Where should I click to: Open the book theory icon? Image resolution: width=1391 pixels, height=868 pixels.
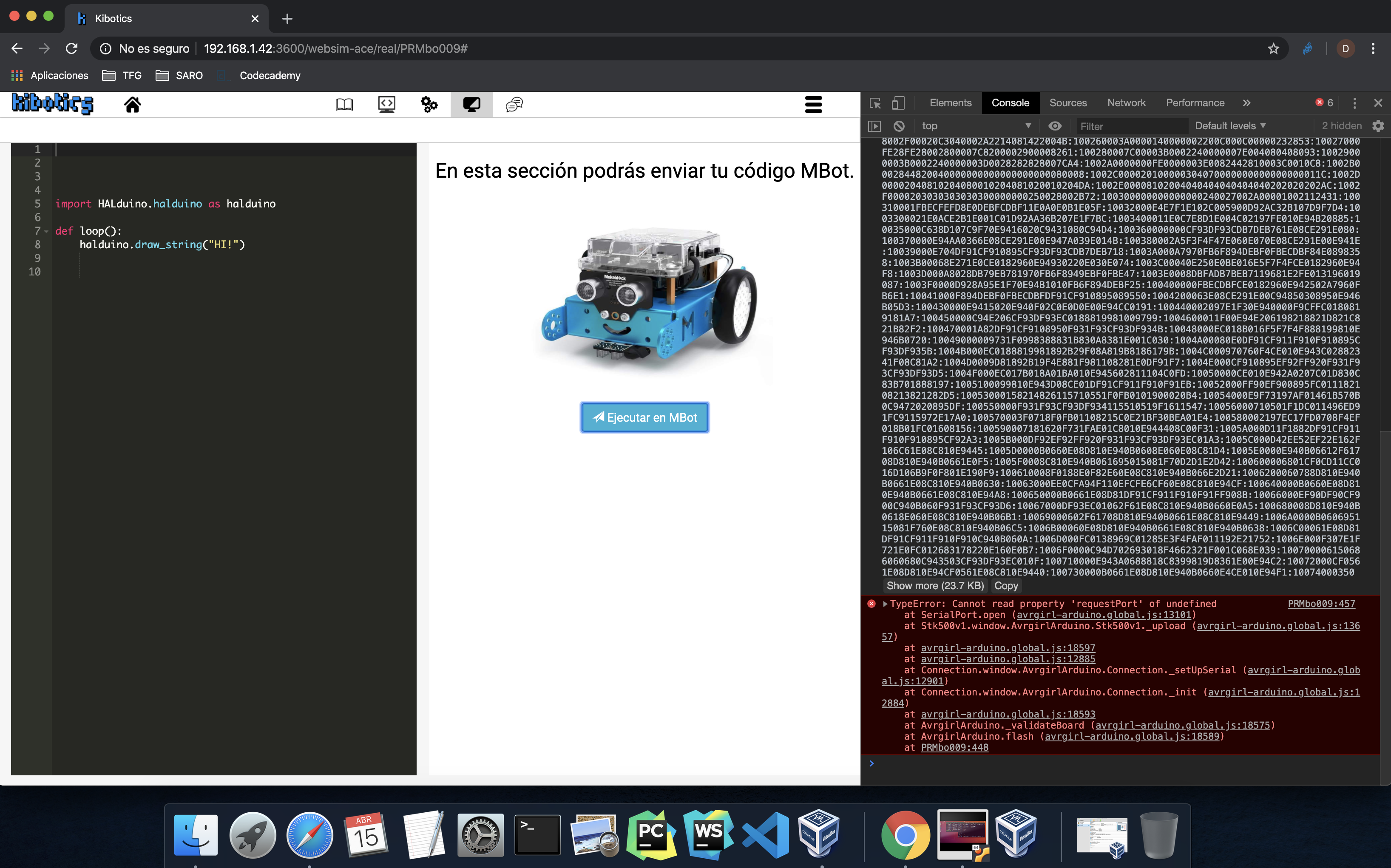pos(344,105)
